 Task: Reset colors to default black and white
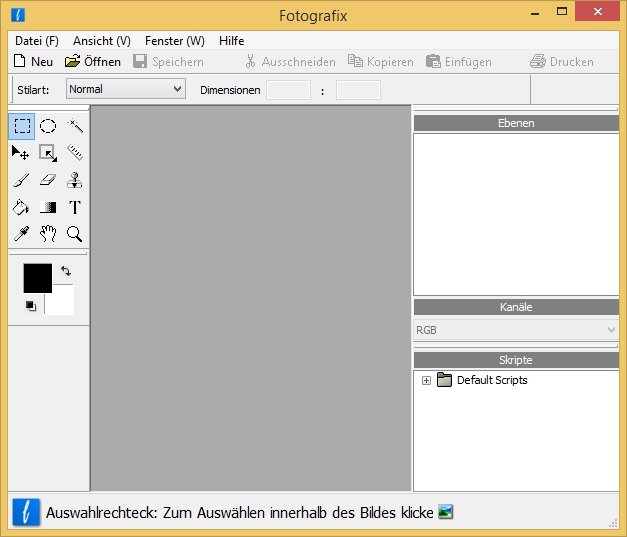[30, 306]
